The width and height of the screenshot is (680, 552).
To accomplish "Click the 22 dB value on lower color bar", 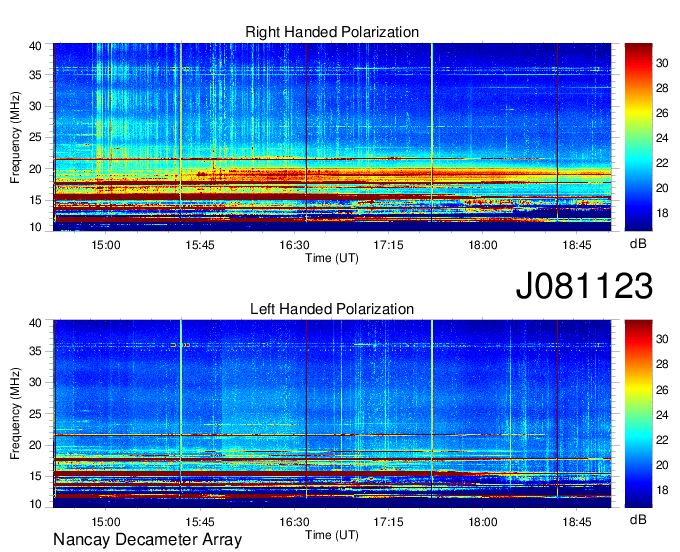I will coord(662,440).
